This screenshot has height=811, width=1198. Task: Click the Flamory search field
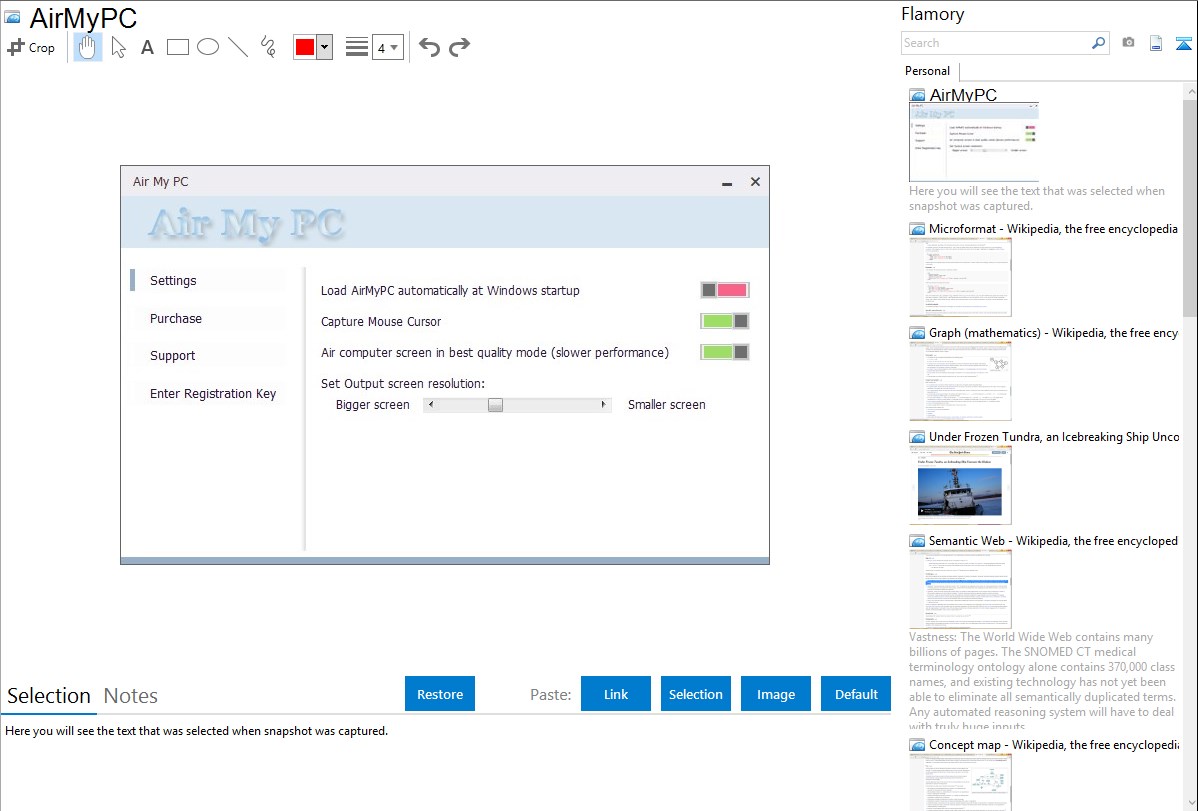996,43
